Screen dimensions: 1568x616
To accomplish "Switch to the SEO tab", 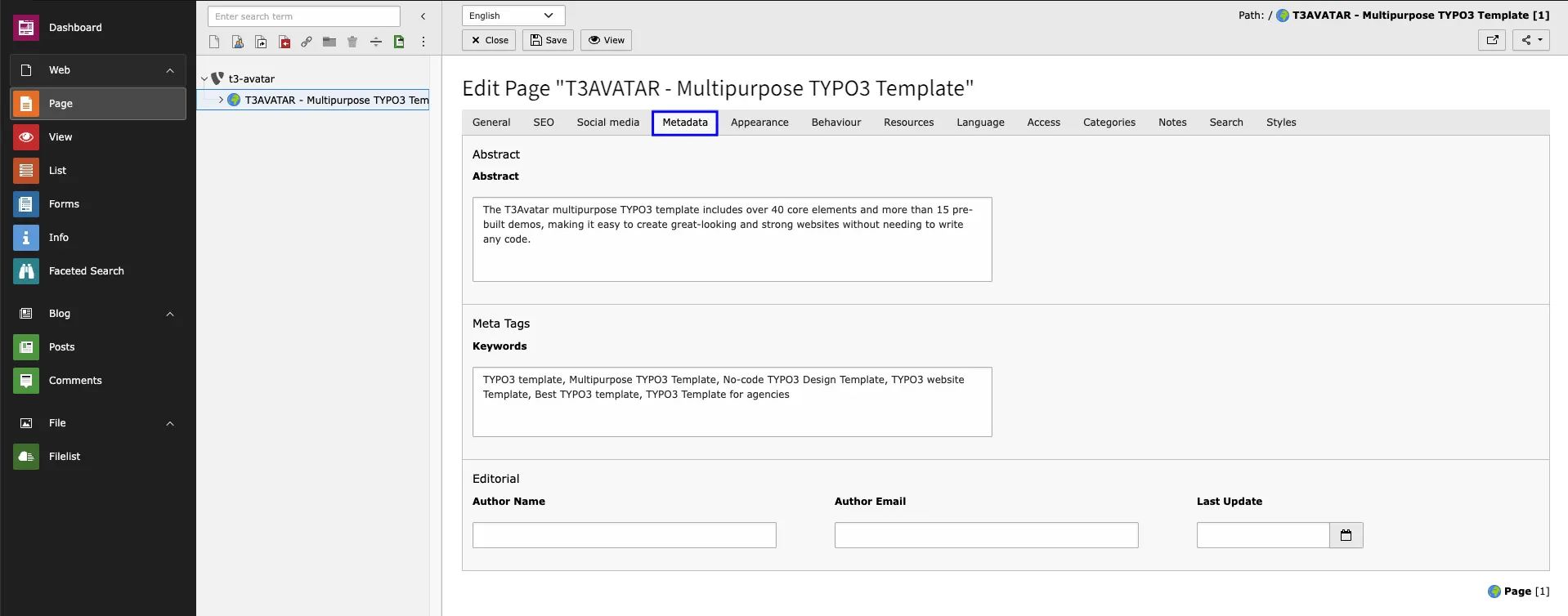I will [544, 123].
